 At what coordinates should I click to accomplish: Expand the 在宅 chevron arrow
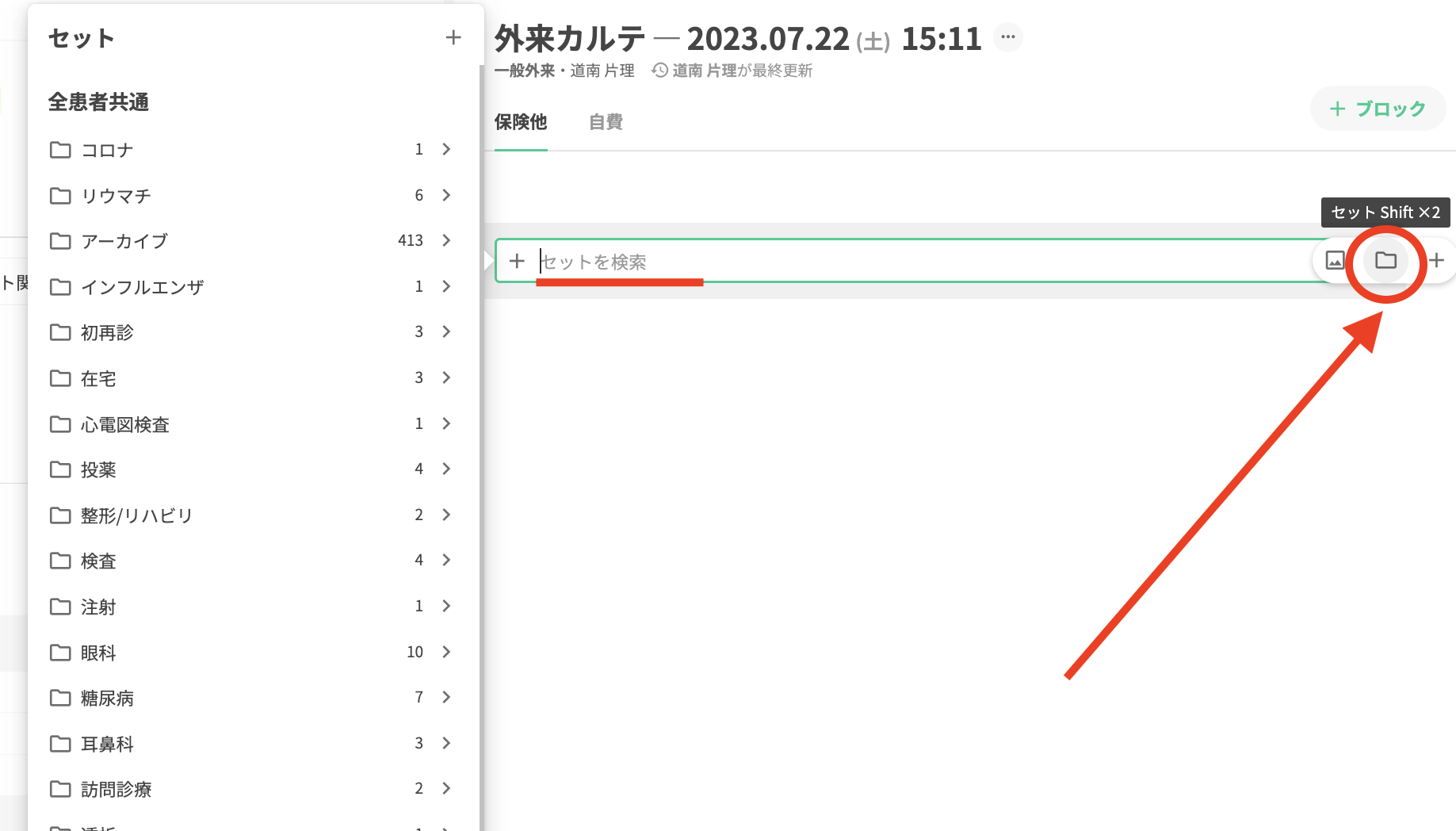[446, 378]
